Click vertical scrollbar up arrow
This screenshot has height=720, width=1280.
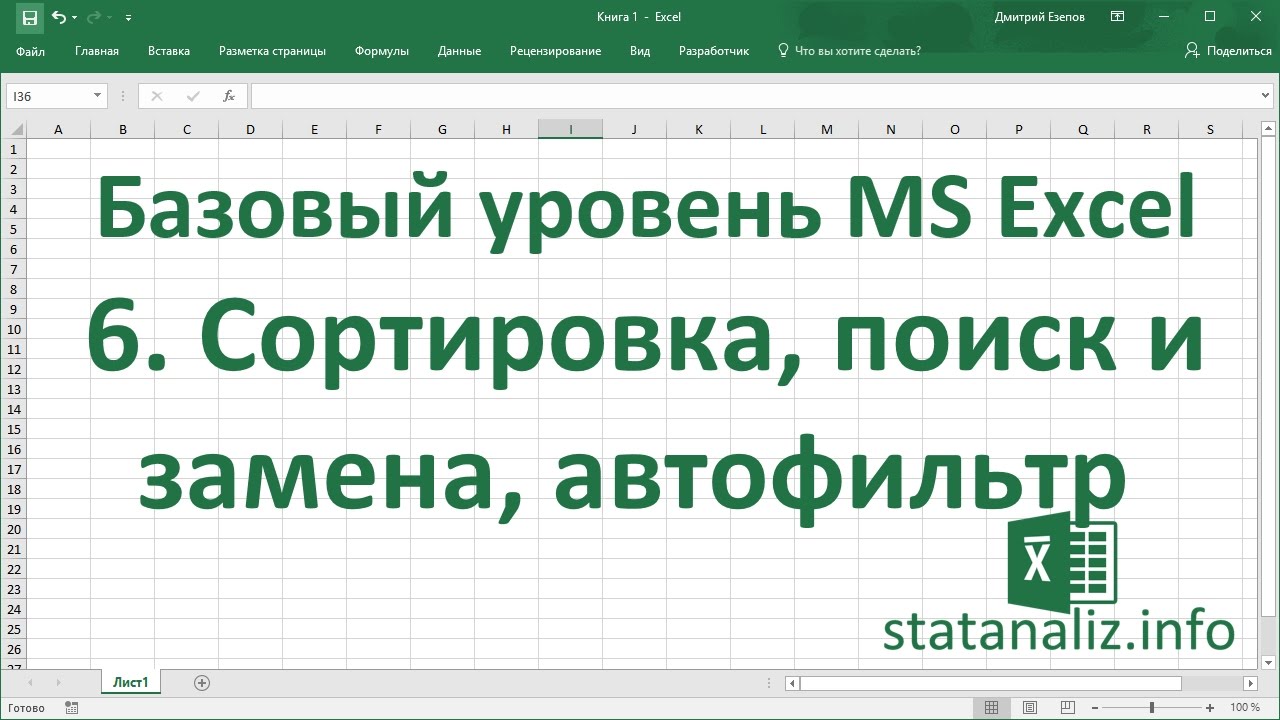tap(1268, 128)
